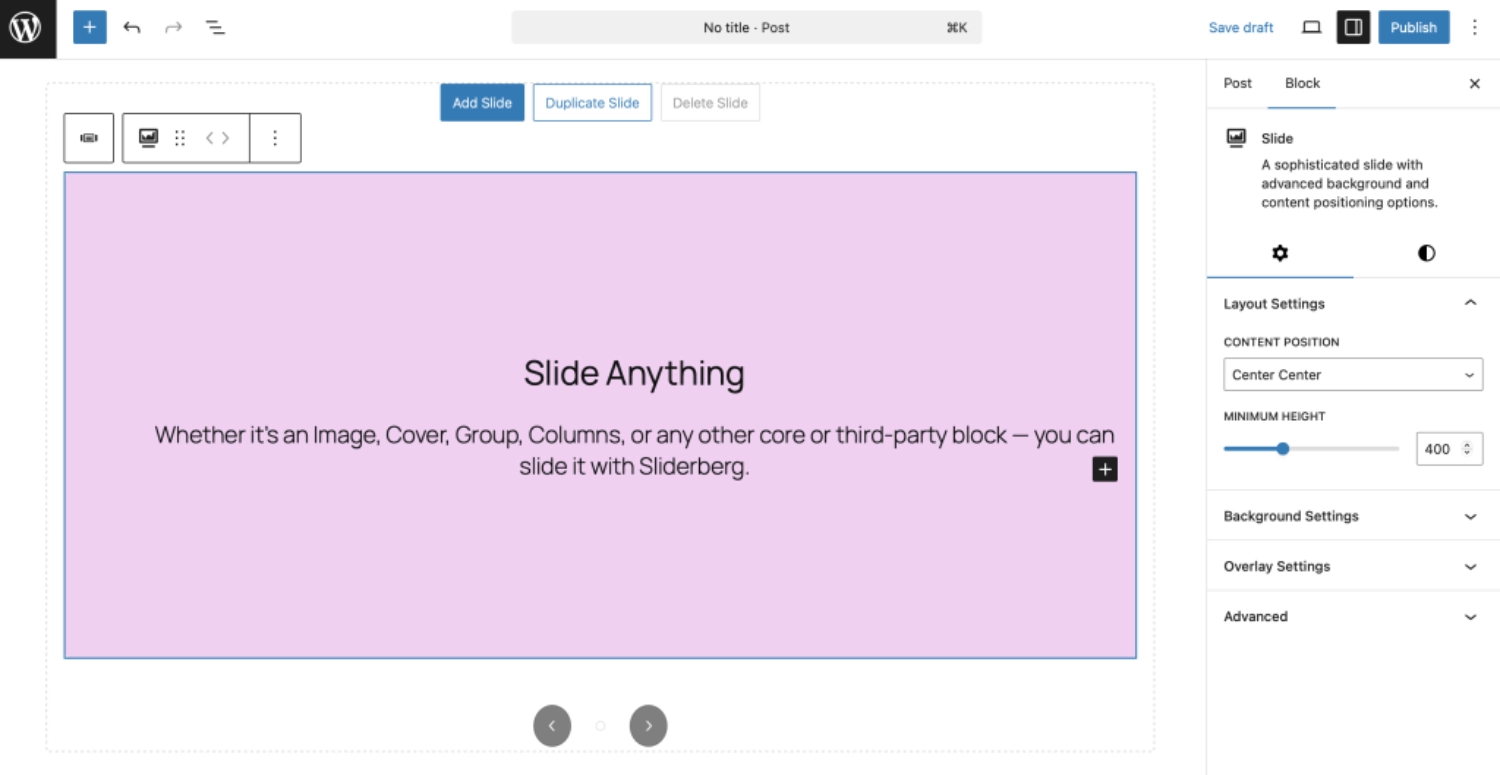The height and width of the screenshot is (775, 1500).
Task: Select the parent SliderBerg slider block
Action: coord(88,138)
